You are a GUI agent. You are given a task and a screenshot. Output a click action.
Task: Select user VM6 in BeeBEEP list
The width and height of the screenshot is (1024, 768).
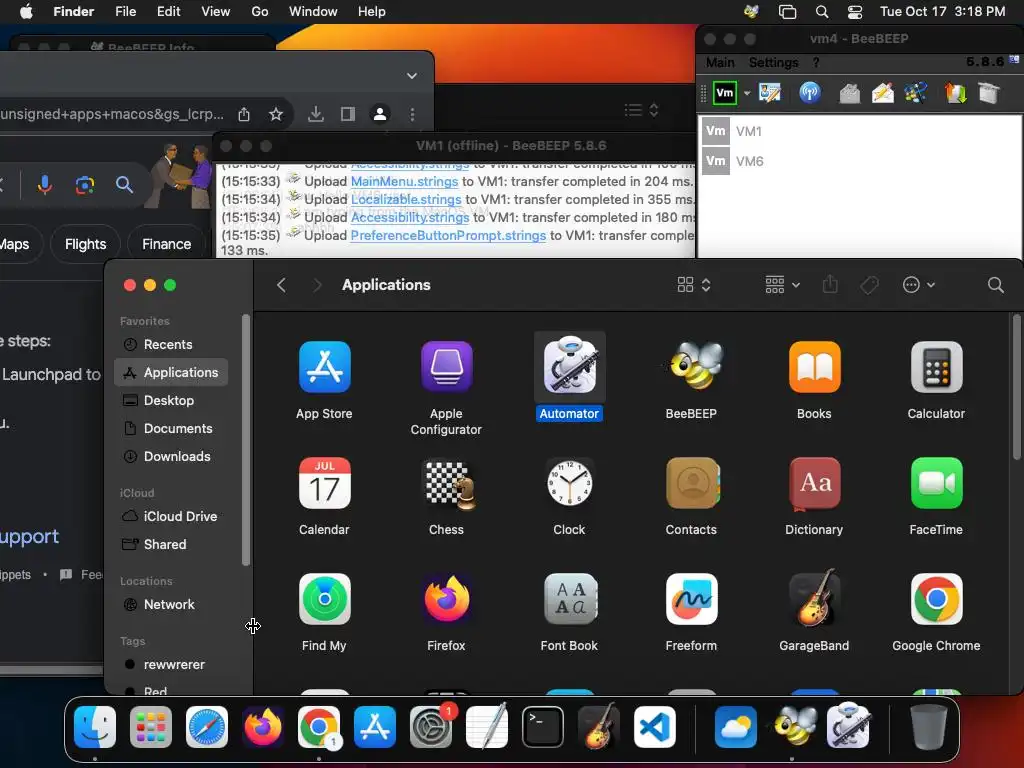(x=859, y=161)
